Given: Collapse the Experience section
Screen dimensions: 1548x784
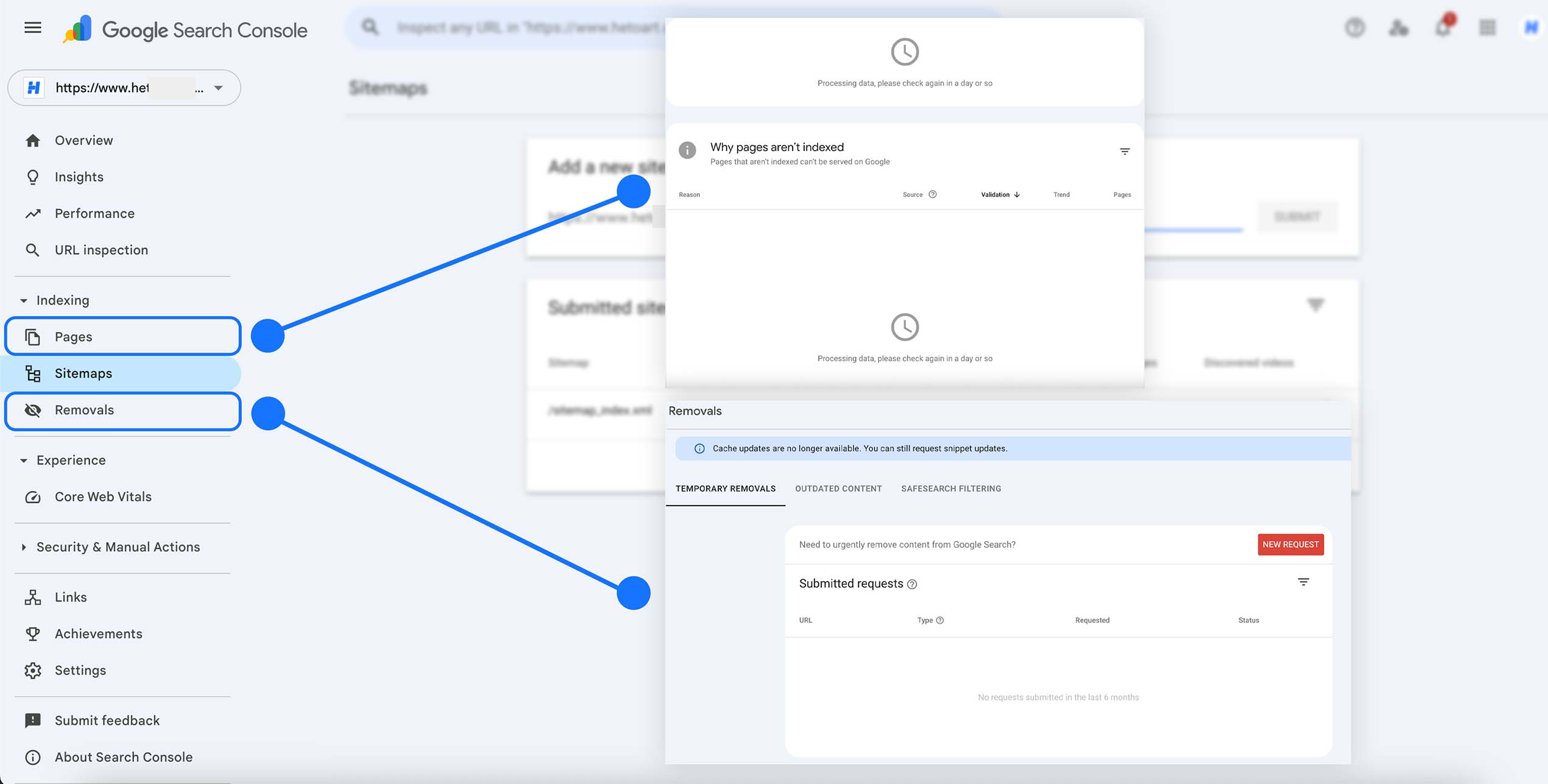Looking at the screenshot, I should click(x=23, y=461).
